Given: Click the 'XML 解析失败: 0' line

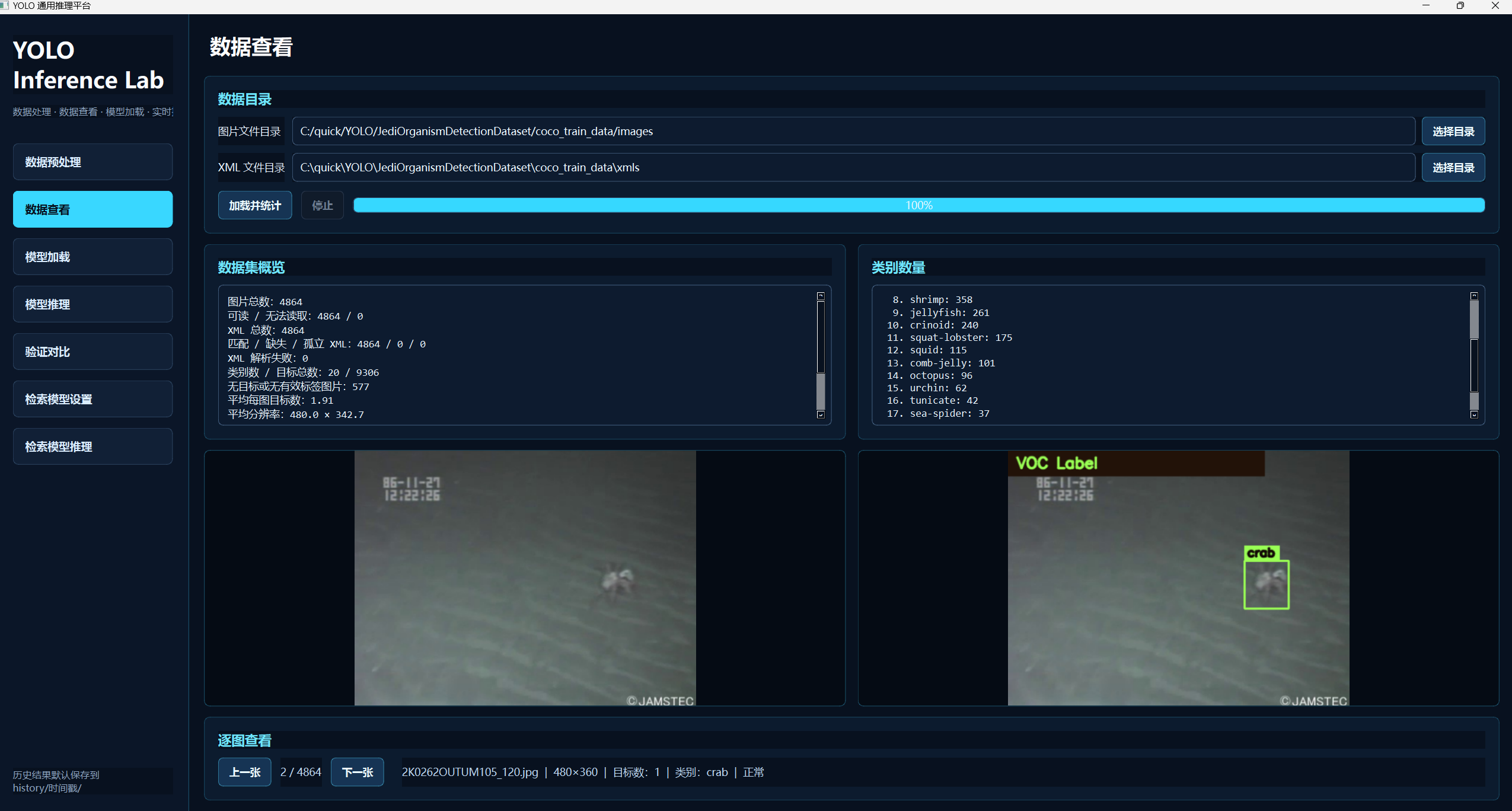Looking at the screenshot, I should [267, 358].
